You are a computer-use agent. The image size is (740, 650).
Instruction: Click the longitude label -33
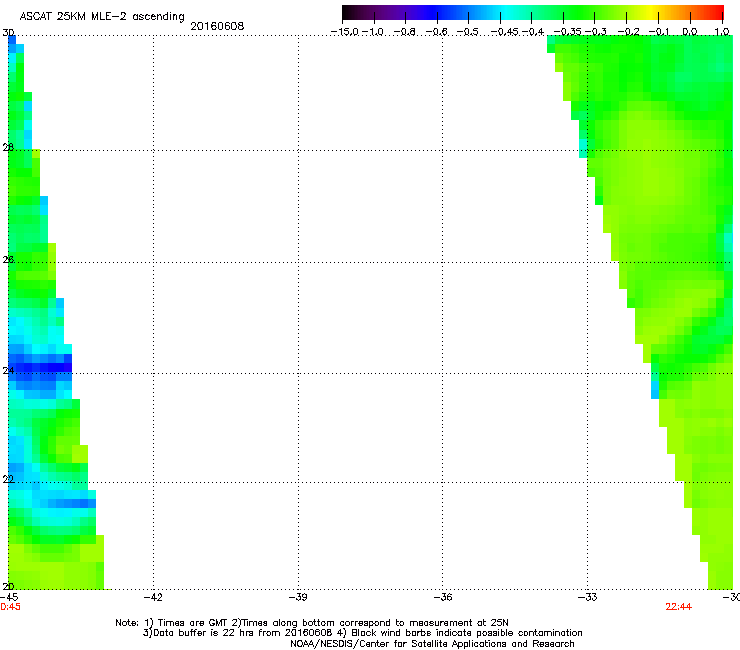[x=588, y=597]
